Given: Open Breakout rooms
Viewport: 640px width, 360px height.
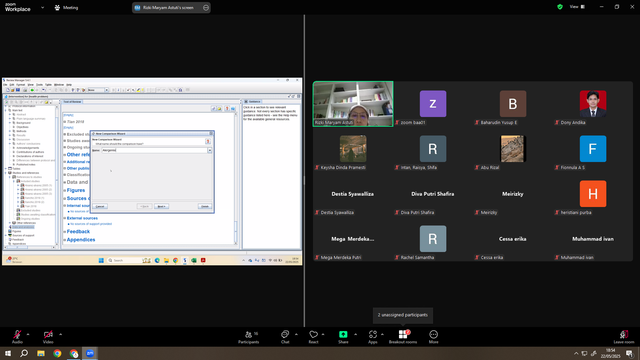Looking at the screenshot, I should pyautogui.click(x=403, y=337).
